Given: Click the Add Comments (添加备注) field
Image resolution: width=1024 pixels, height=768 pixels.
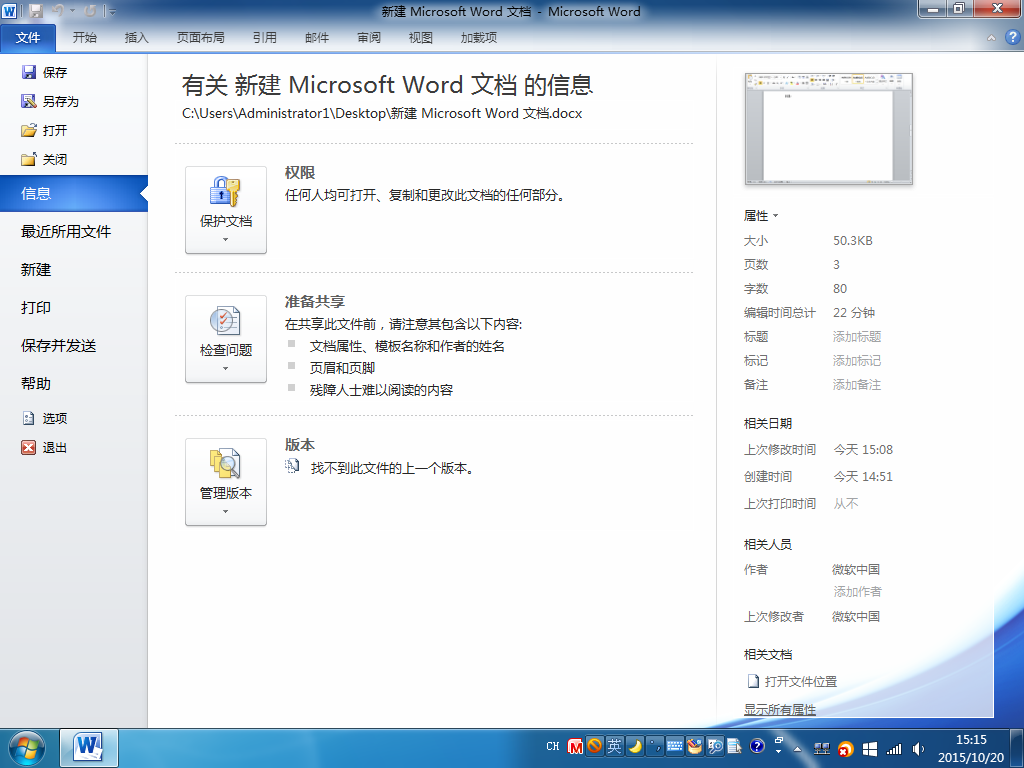Looking at the screenshot, I should tap(857, 385).
